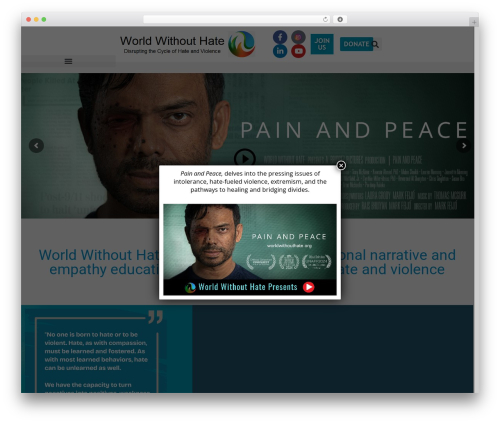Click the yellow minimize window dot
Screen dimensions: 500x423
(36, 19)
